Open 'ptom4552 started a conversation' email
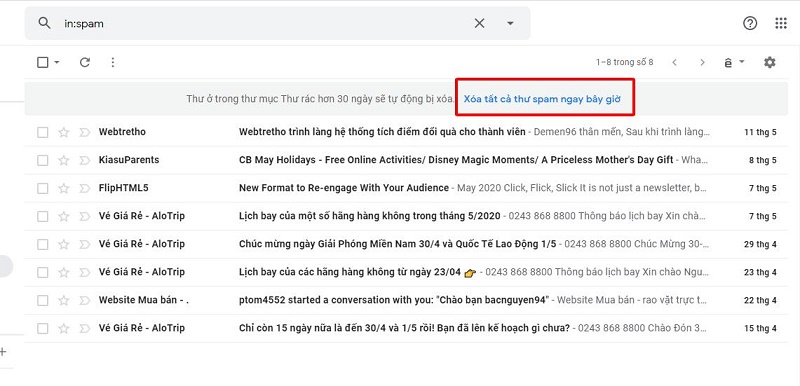This screenshot has height=386, width=800. point(406,301)
